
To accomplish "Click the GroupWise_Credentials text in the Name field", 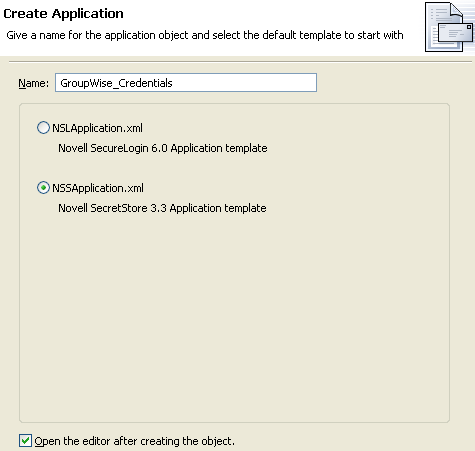I will (x=116, y=83).
